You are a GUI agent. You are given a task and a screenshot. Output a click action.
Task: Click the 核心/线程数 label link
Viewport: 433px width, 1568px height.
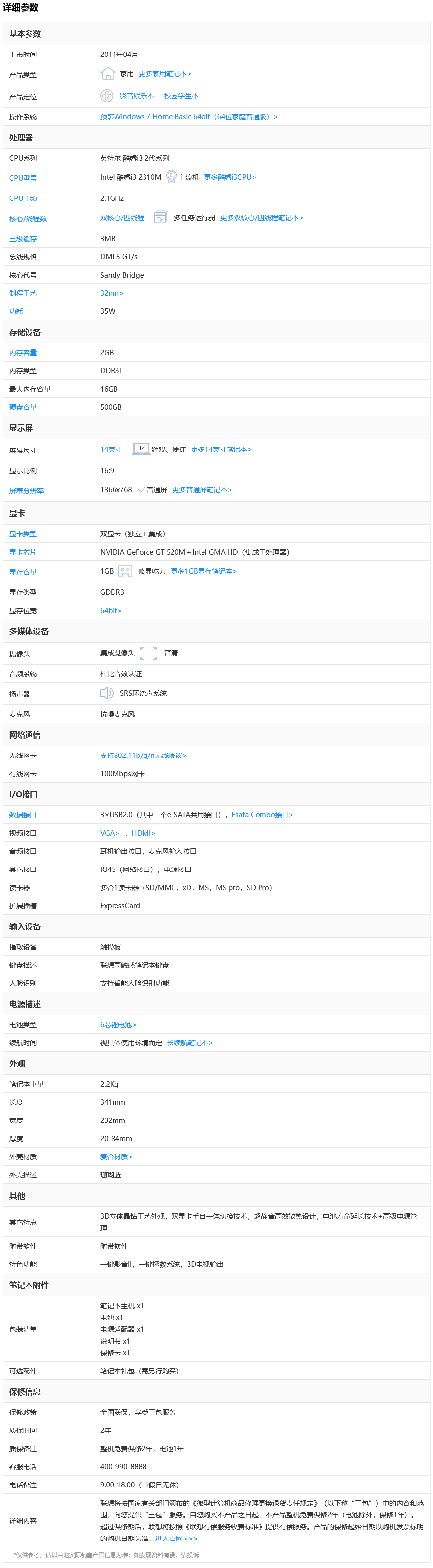(x=28, y=219)
